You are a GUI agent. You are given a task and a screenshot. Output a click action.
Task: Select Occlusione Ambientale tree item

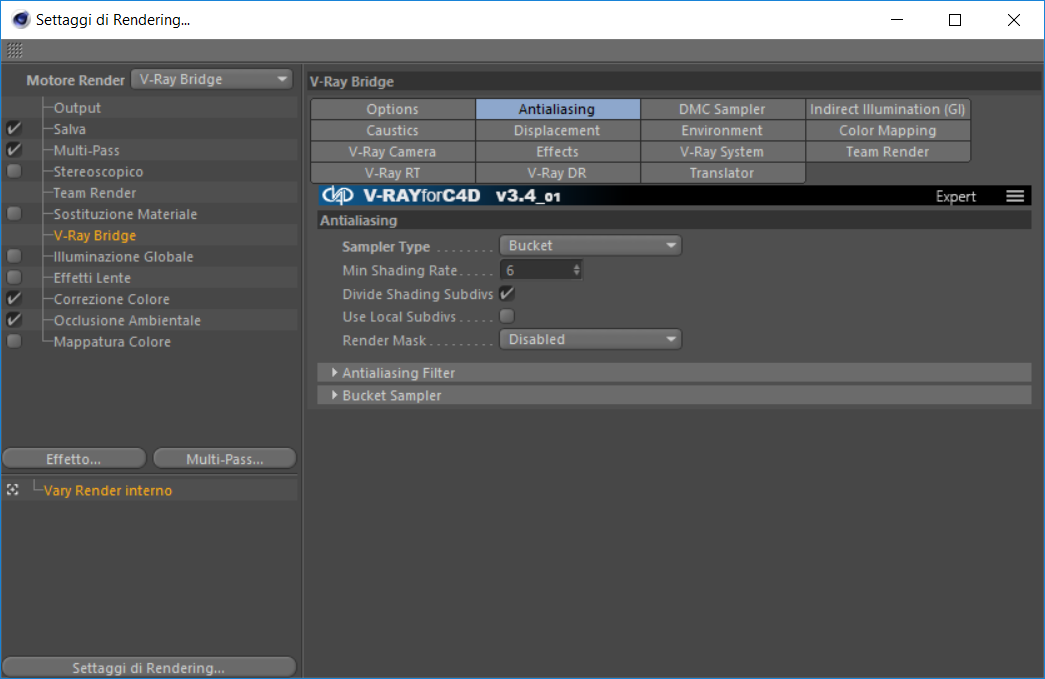click(127, 320)
